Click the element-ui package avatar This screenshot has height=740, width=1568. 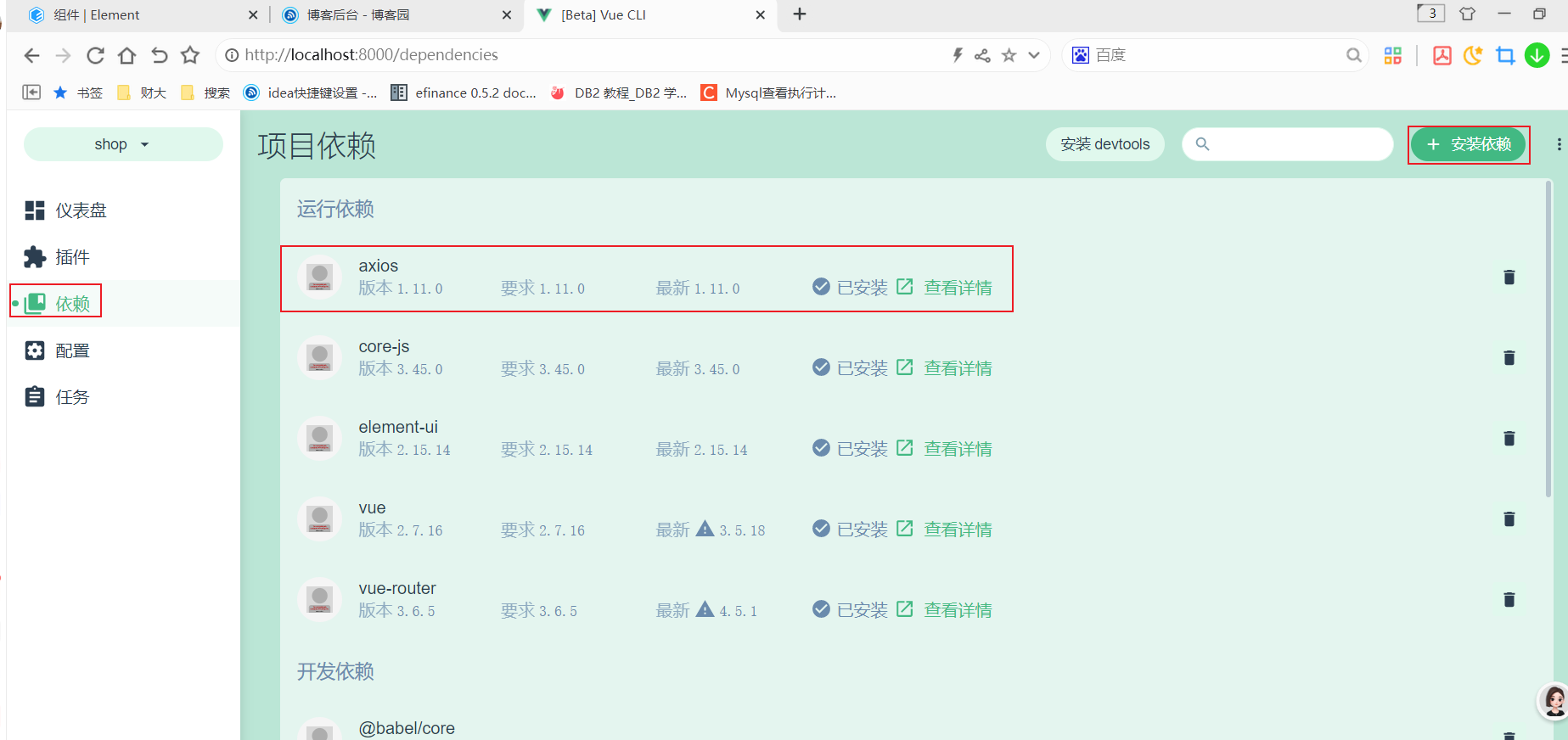point(319,439)
